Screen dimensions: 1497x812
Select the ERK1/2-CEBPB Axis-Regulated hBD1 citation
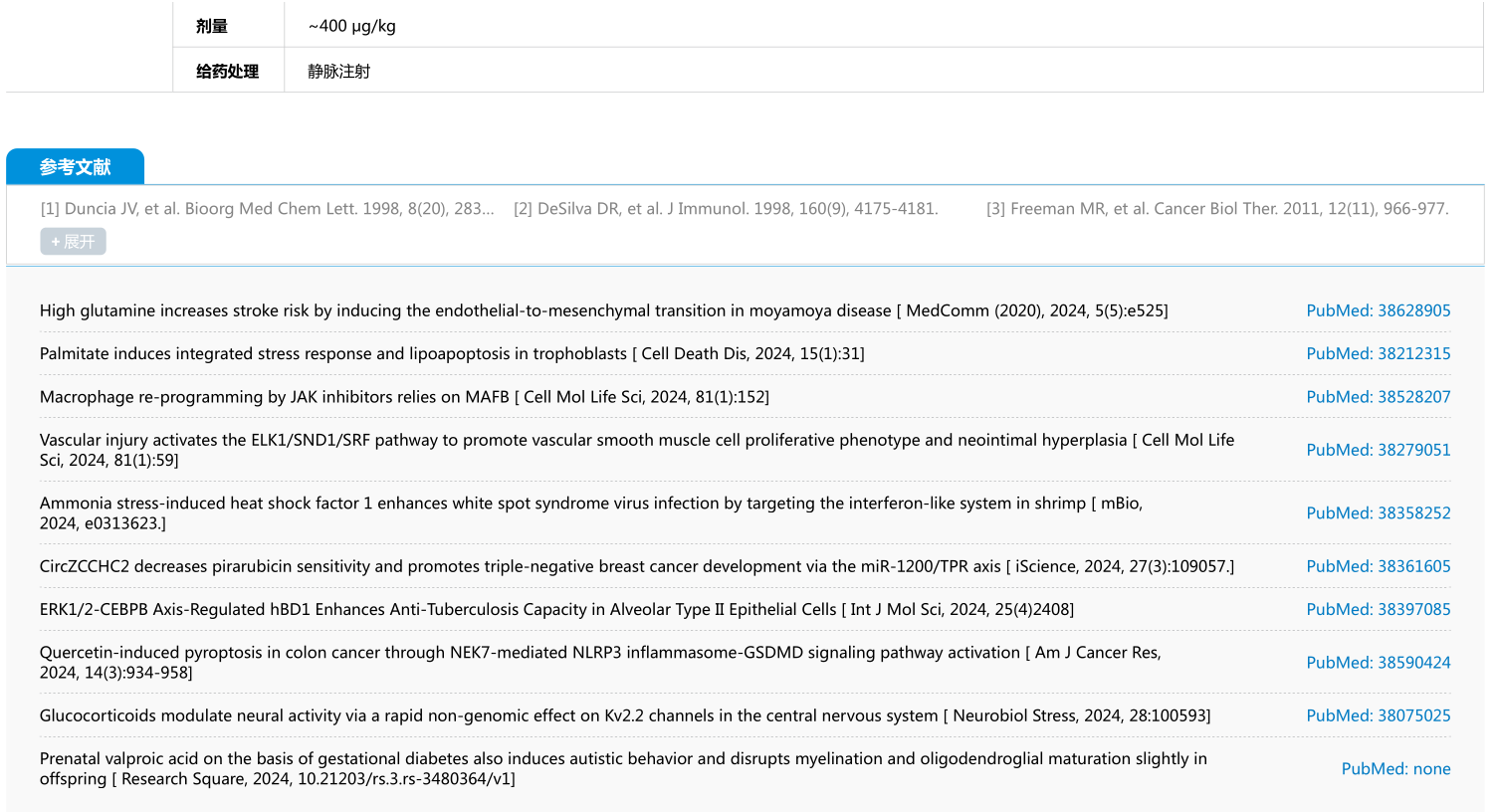tap(556, 608)
